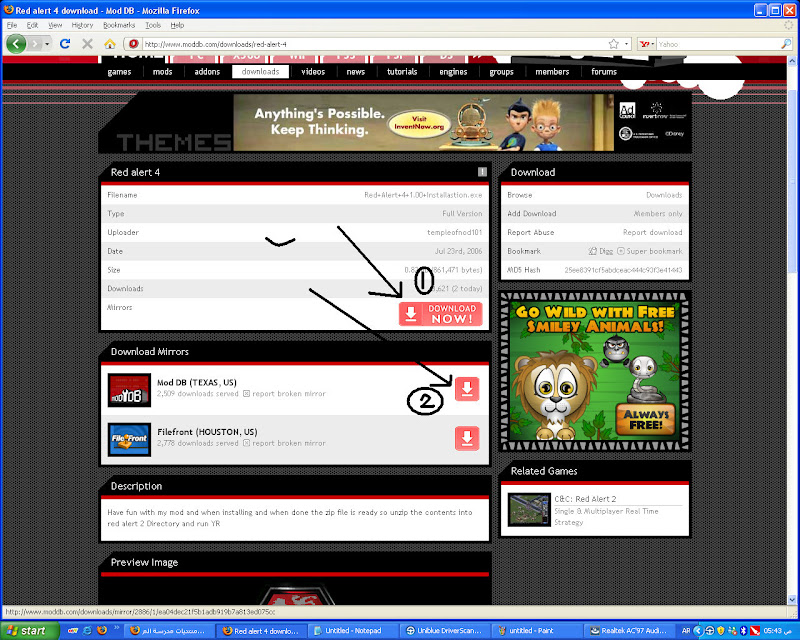Reload the page with the refresh icon

[65, 44]
